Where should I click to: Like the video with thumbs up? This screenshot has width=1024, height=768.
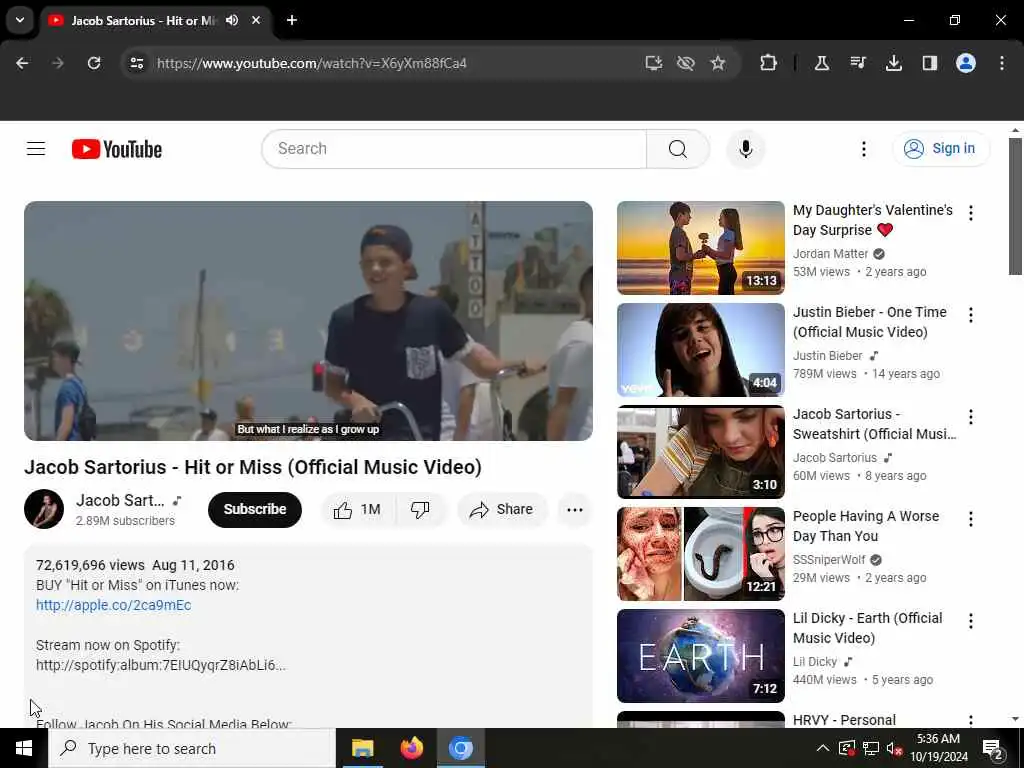[x=357, y=509]
